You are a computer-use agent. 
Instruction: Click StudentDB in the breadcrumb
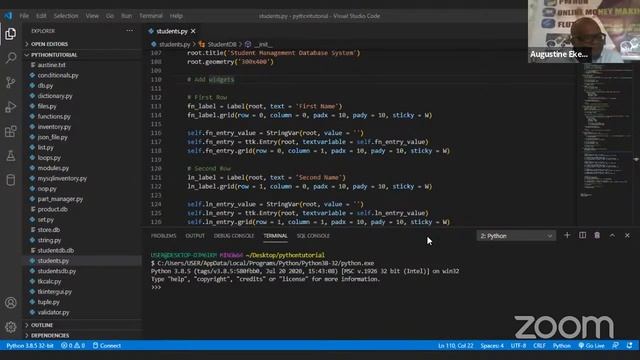222,44
